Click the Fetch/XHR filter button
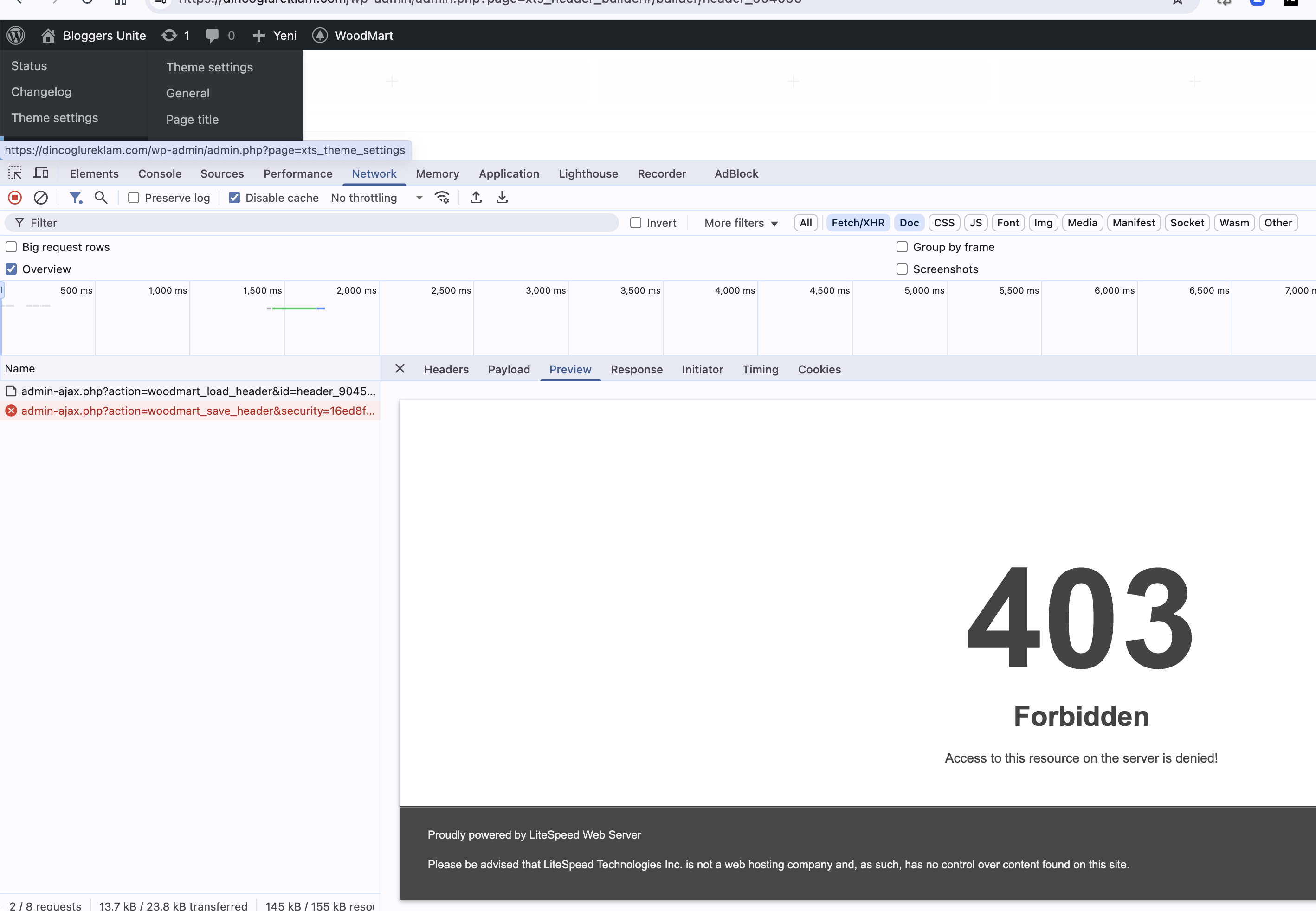 (x=858, y=223)
